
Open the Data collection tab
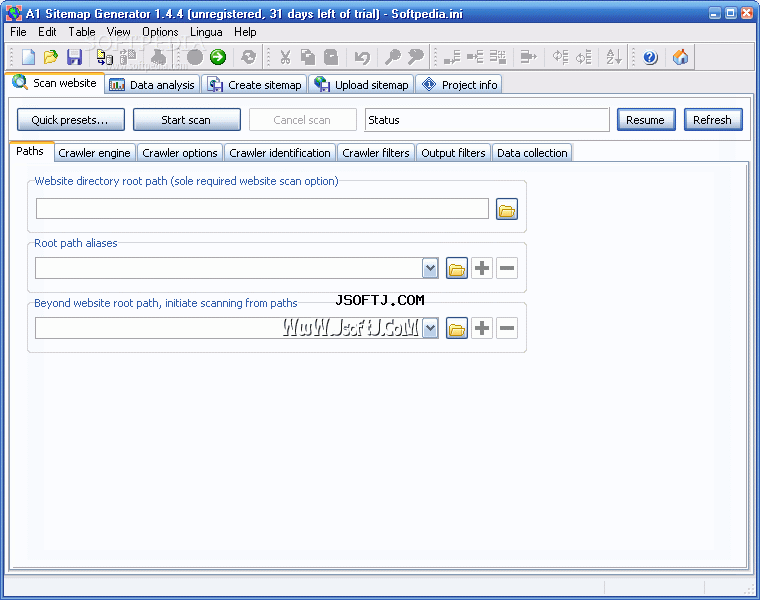(x=532, y=153)
